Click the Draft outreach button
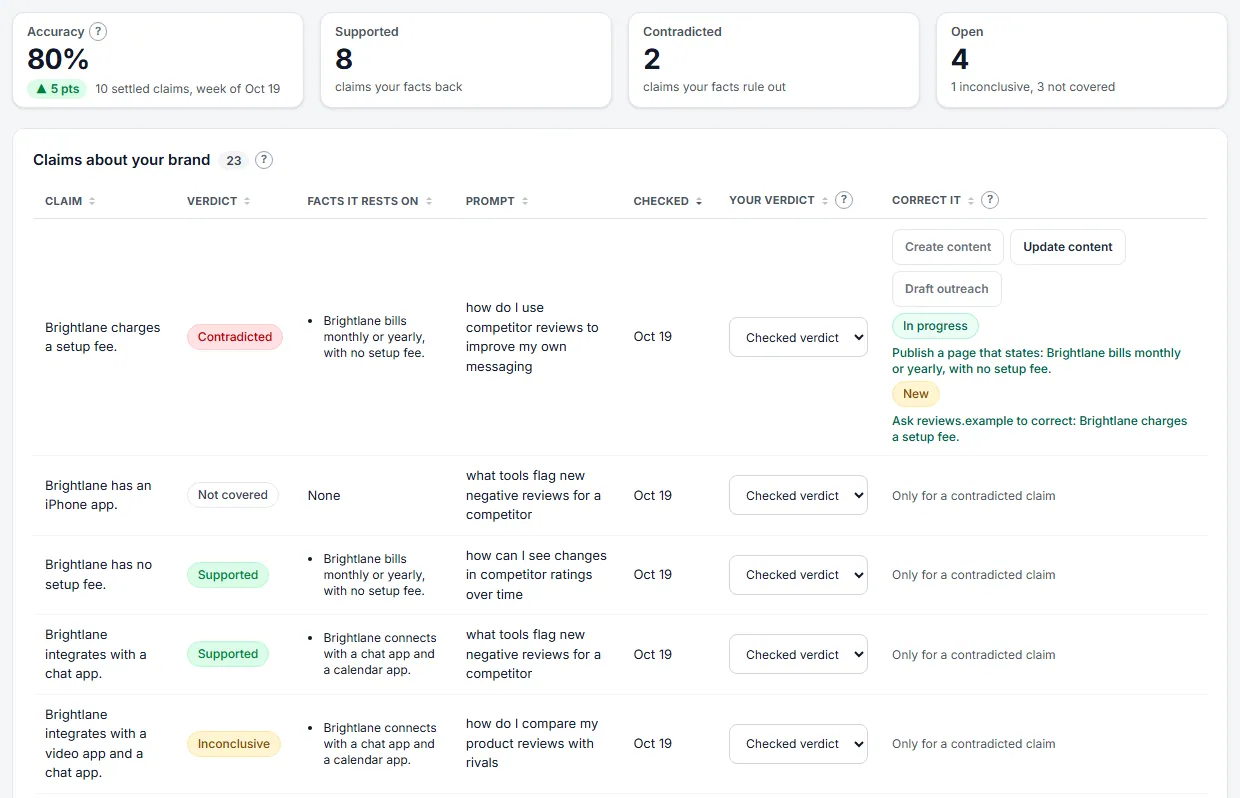The image size is (1240, 798). (947, 289)
